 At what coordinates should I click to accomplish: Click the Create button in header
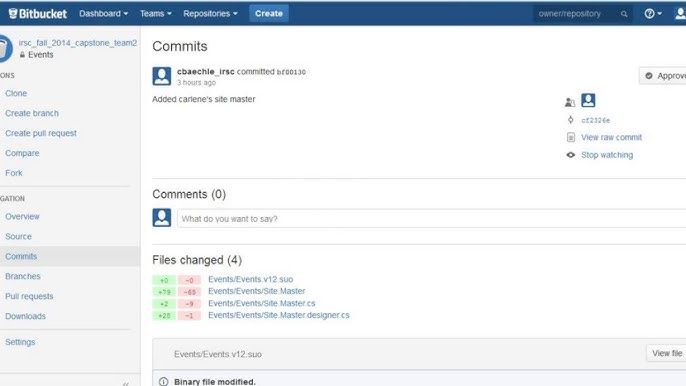(x=269, y=14)
